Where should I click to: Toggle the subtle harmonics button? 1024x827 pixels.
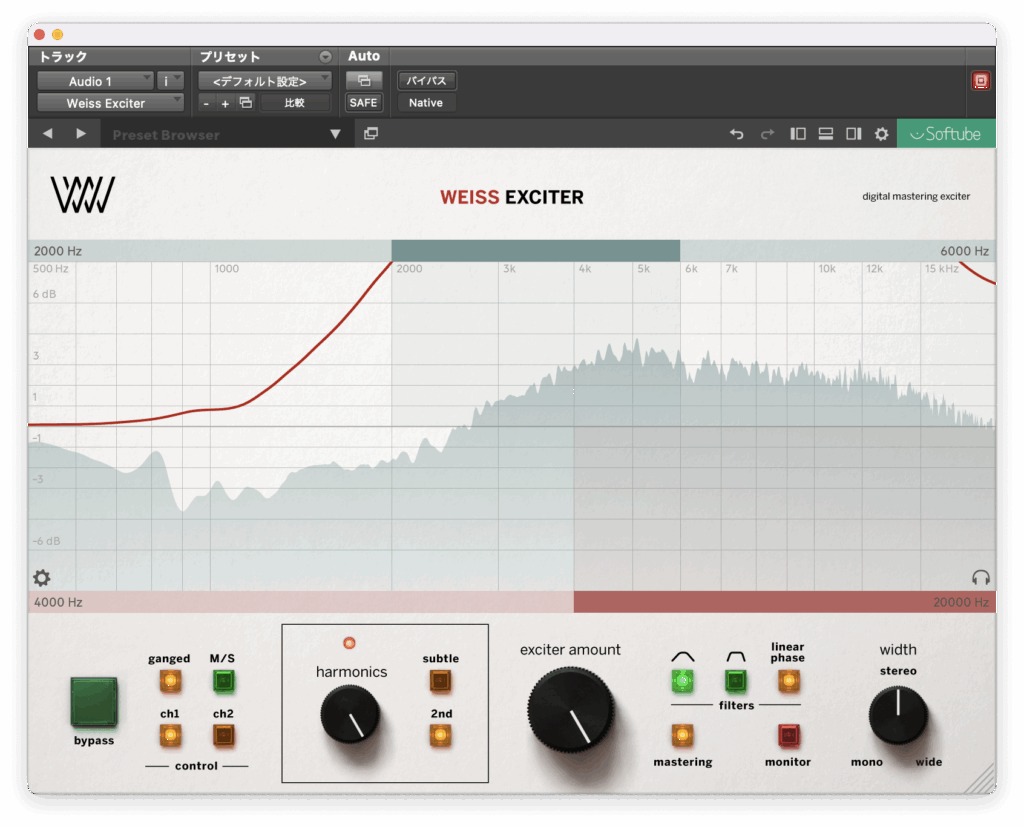[441, 681]
